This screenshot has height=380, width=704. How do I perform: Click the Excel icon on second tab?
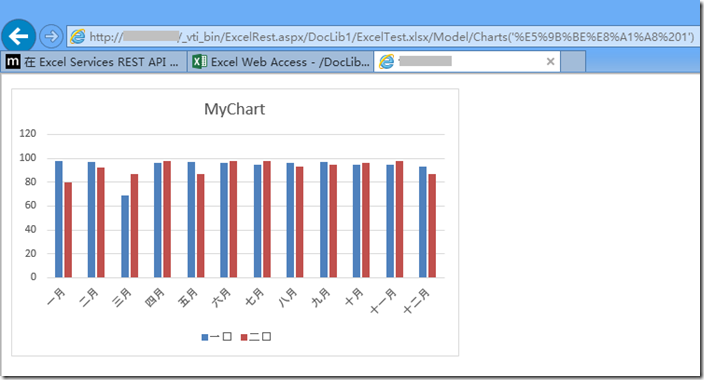pyautogui.click(x=199, y=62)
